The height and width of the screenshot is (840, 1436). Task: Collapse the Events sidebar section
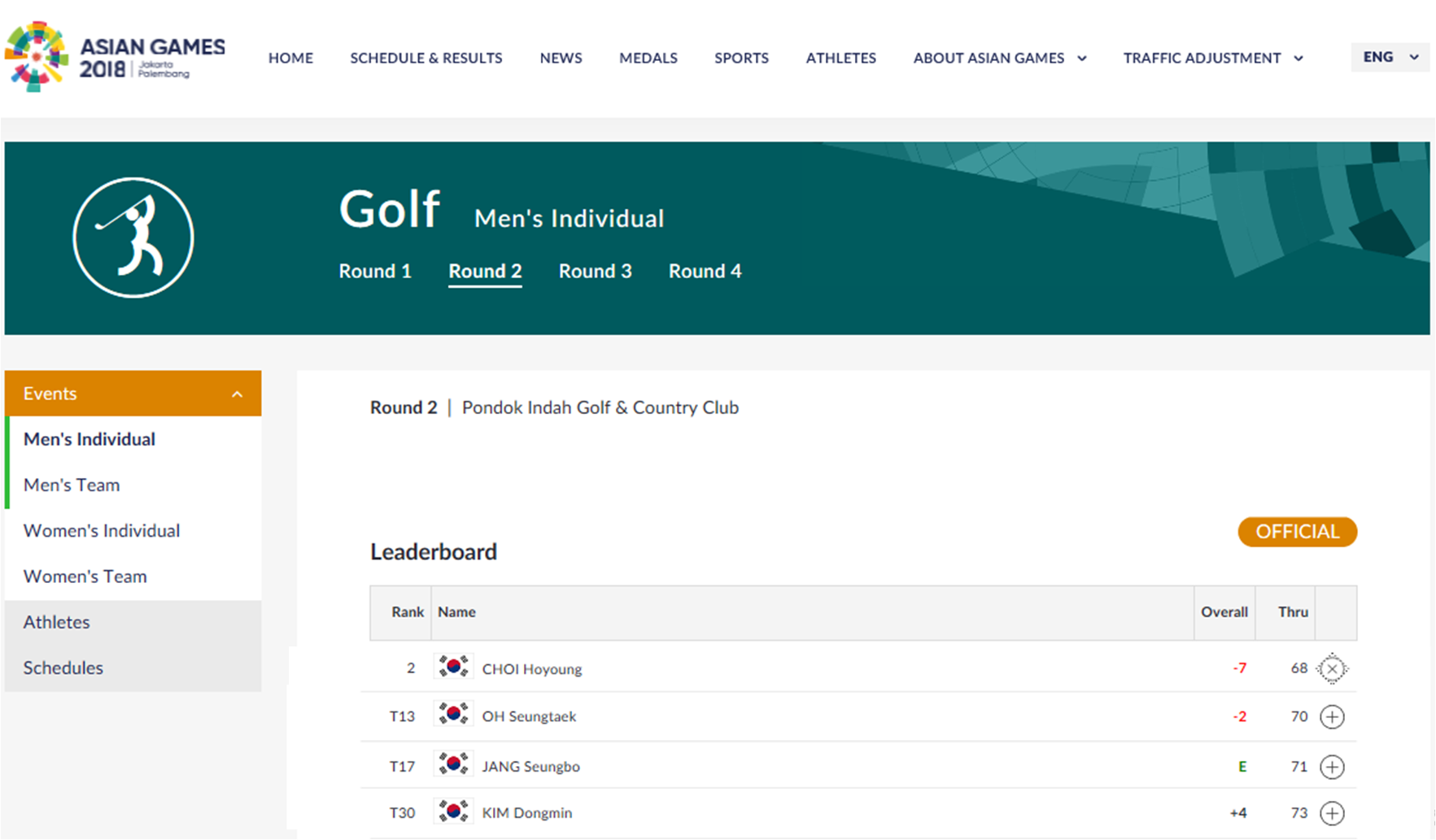(237, 394)
